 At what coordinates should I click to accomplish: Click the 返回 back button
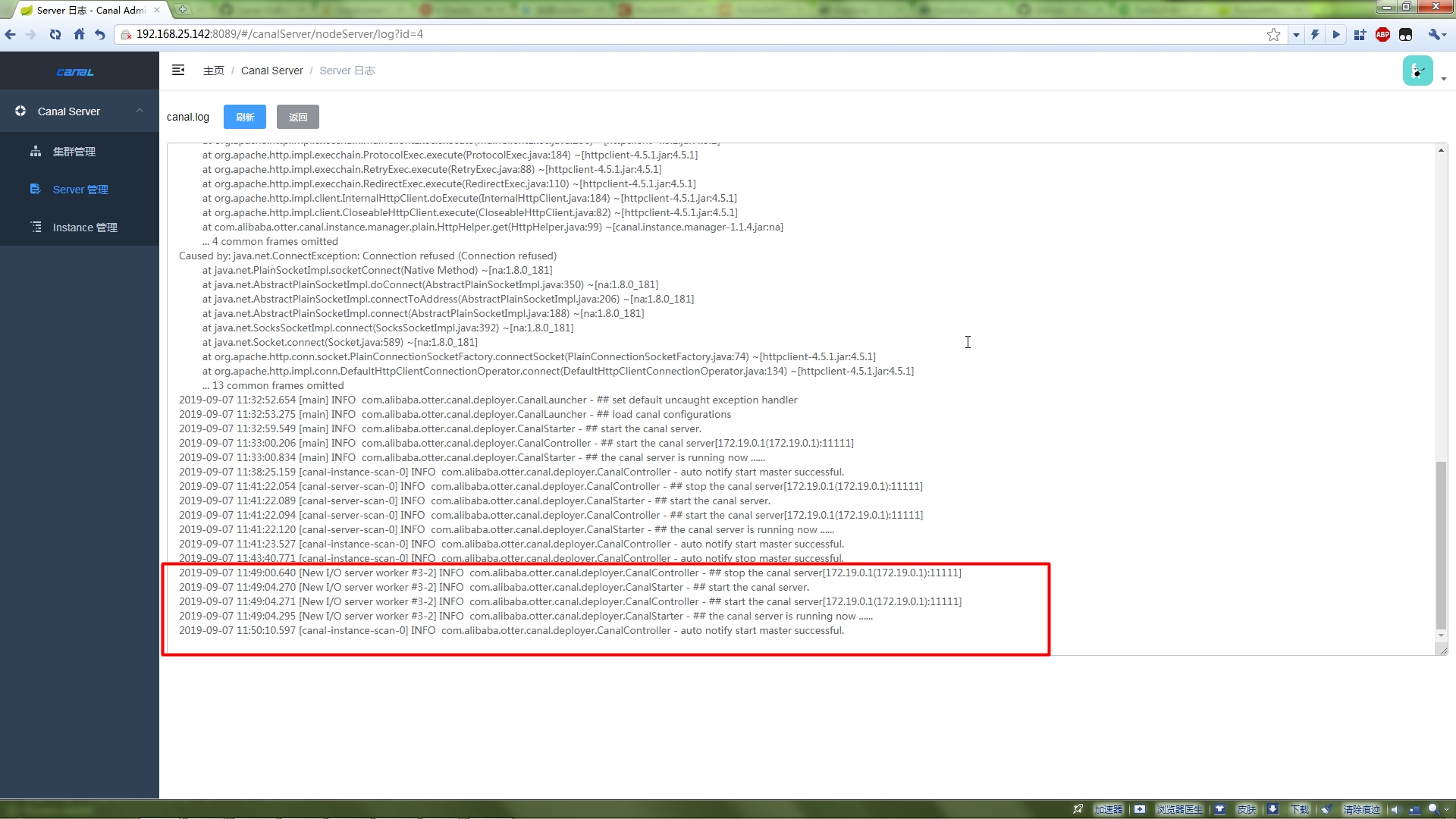coord(298,117)
